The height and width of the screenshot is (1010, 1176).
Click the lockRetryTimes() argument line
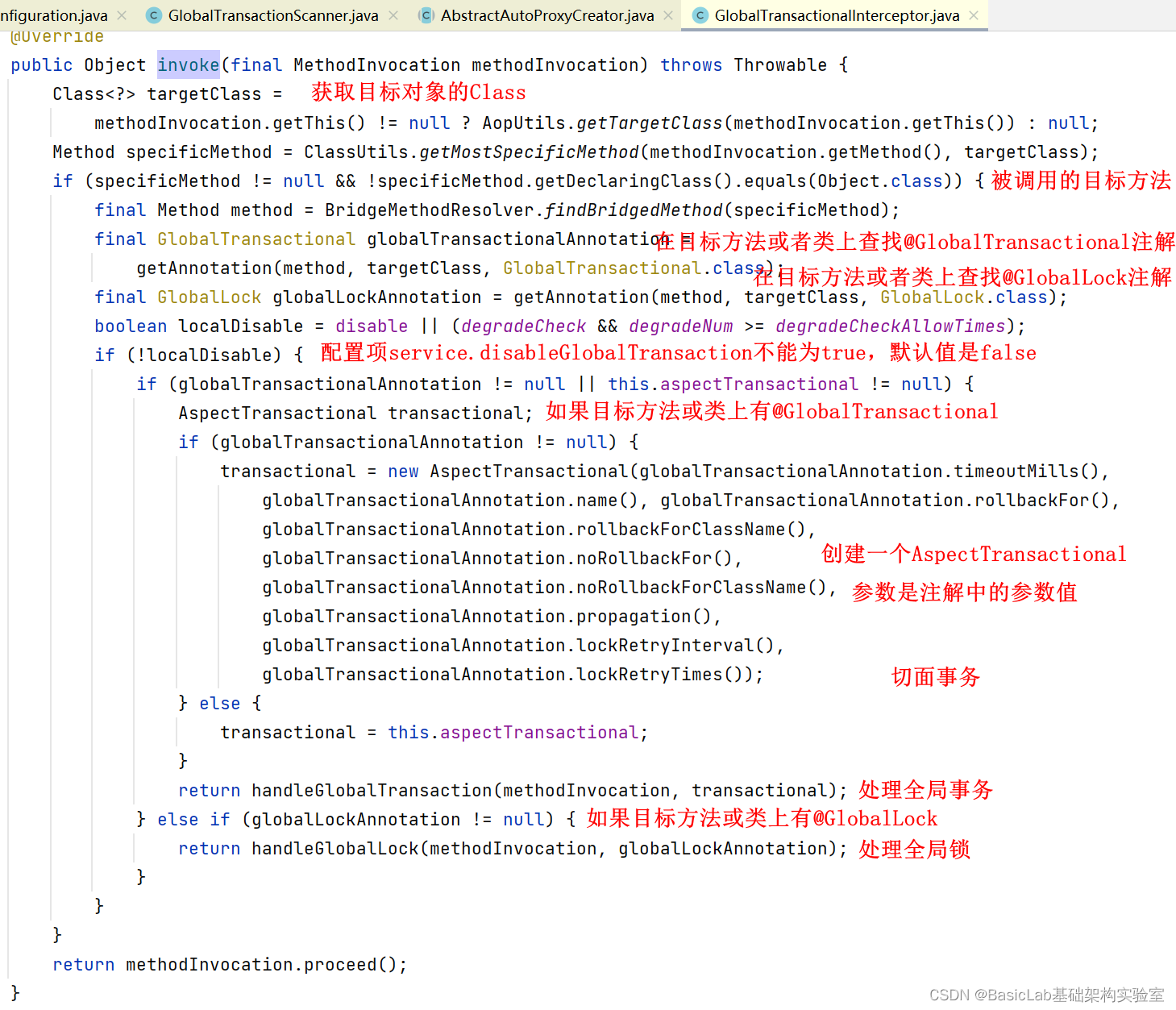tap(513, 675)
